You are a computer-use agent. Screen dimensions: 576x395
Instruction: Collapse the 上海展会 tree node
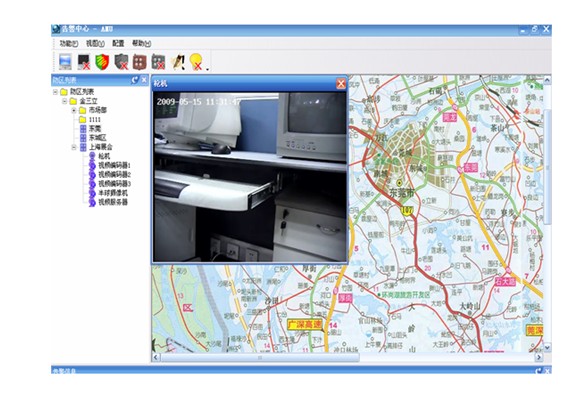(74, 147)
